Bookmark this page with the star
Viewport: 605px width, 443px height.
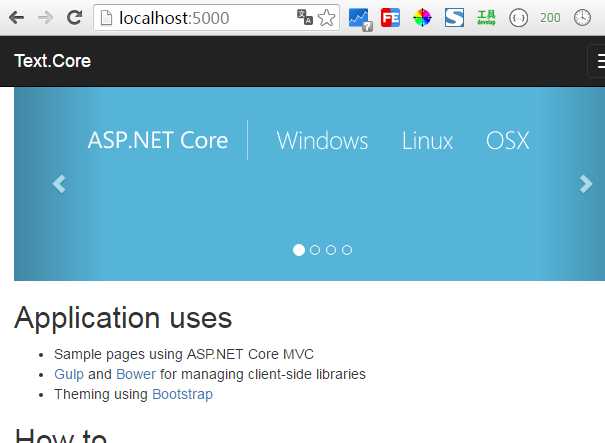pyautogui.click(x=326, y=18)
